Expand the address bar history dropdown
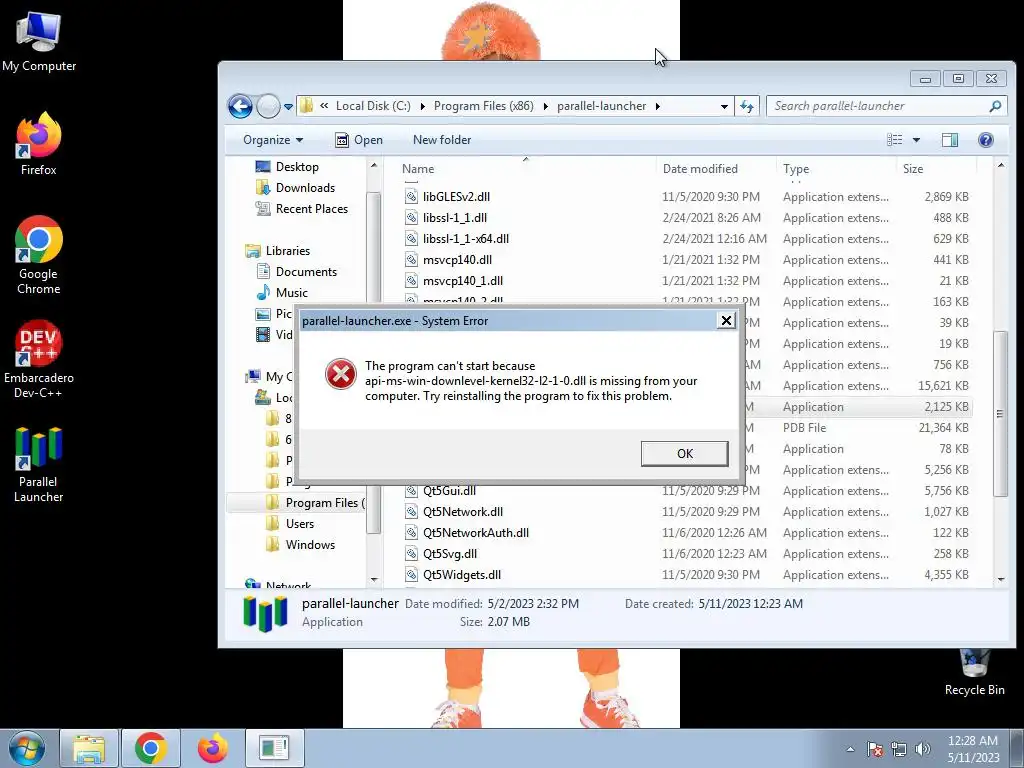 724,106
